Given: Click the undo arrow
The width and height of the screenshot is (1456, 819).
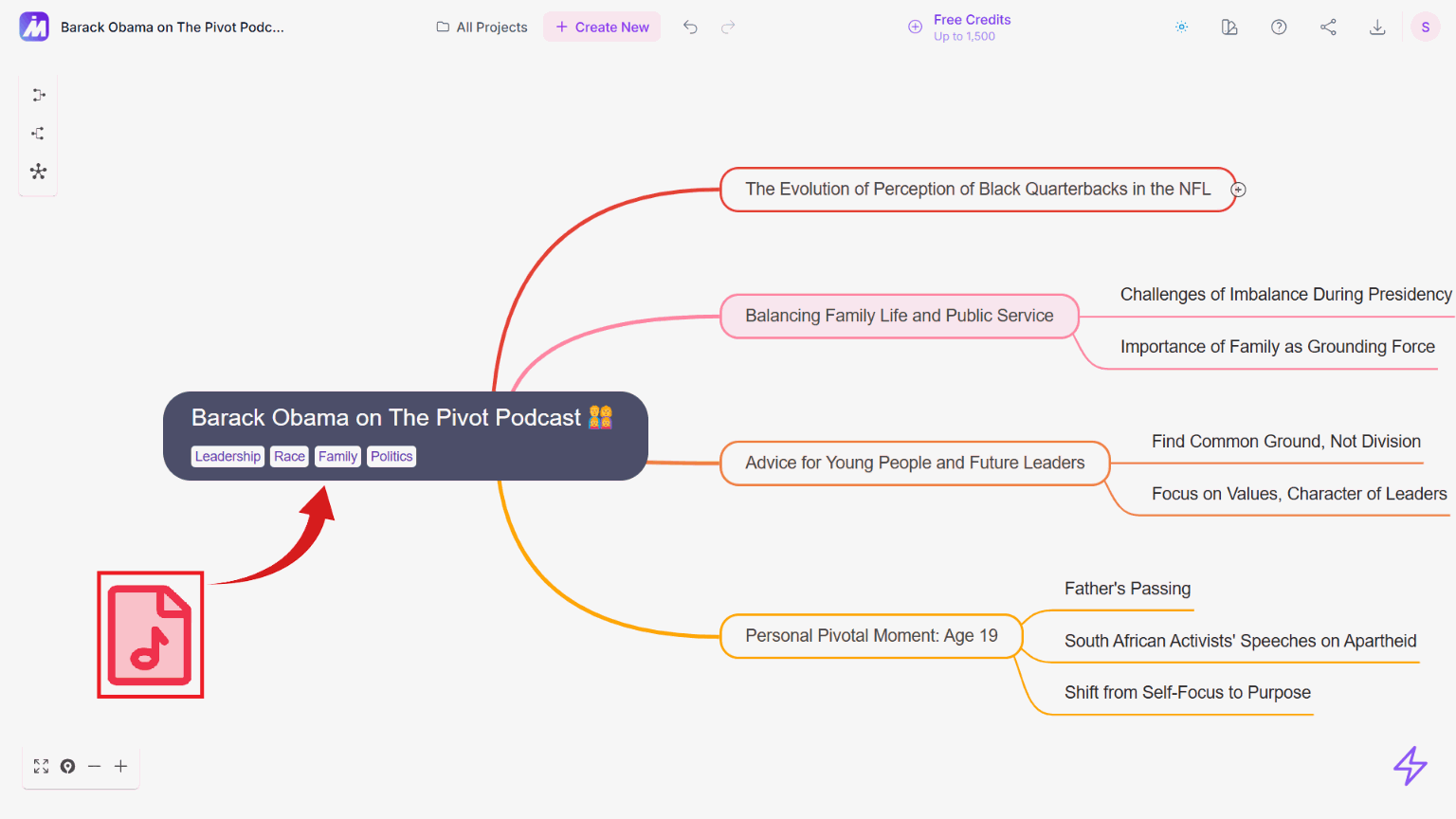Looking at the screenshot, I should tap(690, 27).
